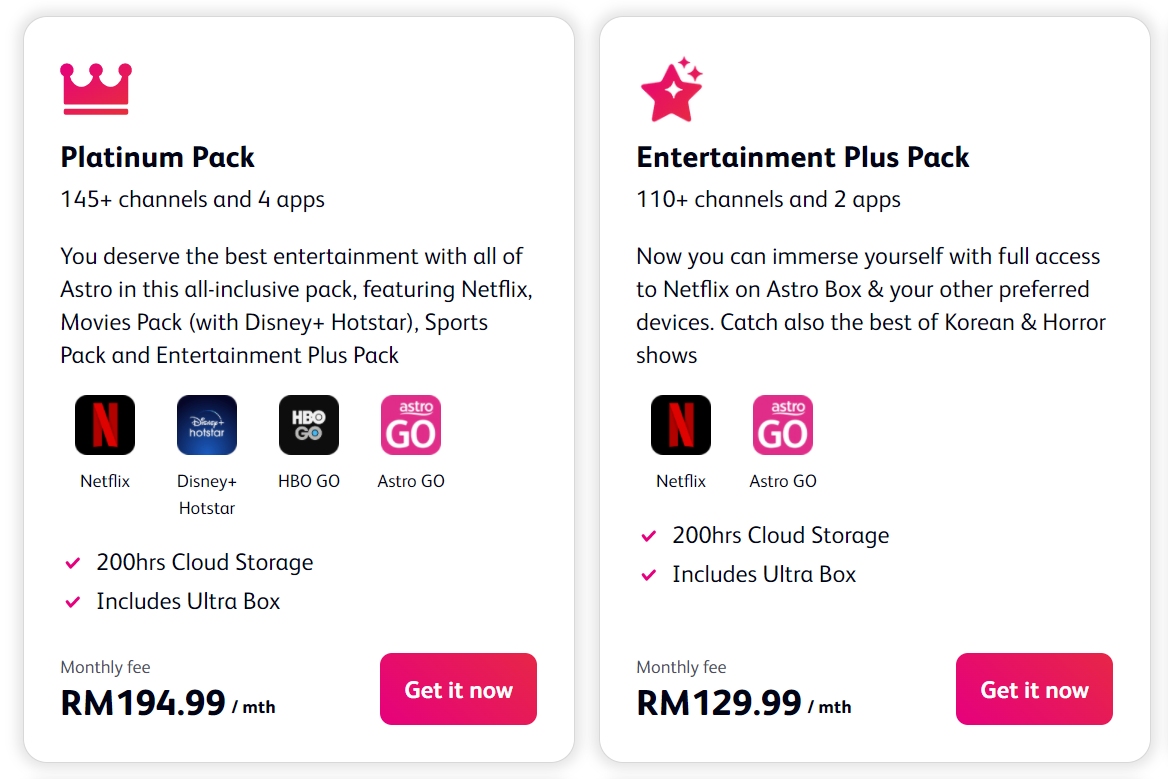Select the Astro GO icon in Entertainment Plus Pack
This screenshot has width=1168, height=779.
pos(782,424)
